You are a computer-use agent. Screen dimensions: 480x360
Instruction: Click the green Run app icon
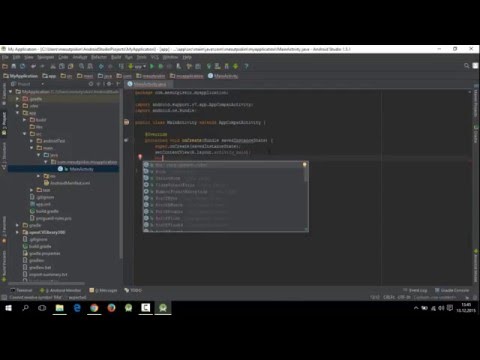(x=152, y=66)
